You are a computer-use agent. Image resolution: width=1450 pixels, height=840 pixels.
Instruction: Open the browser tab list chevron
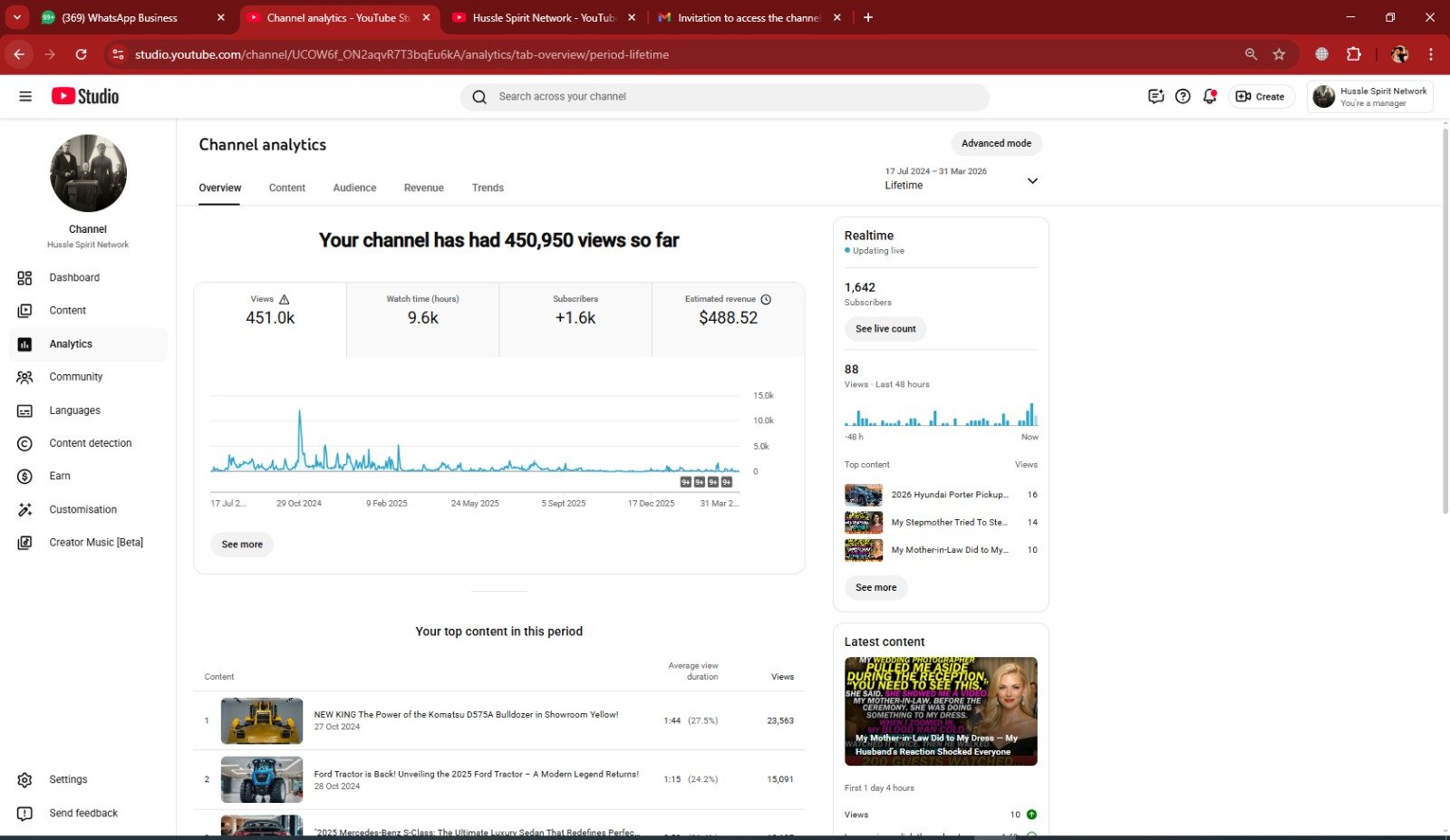tap(17, 17)
